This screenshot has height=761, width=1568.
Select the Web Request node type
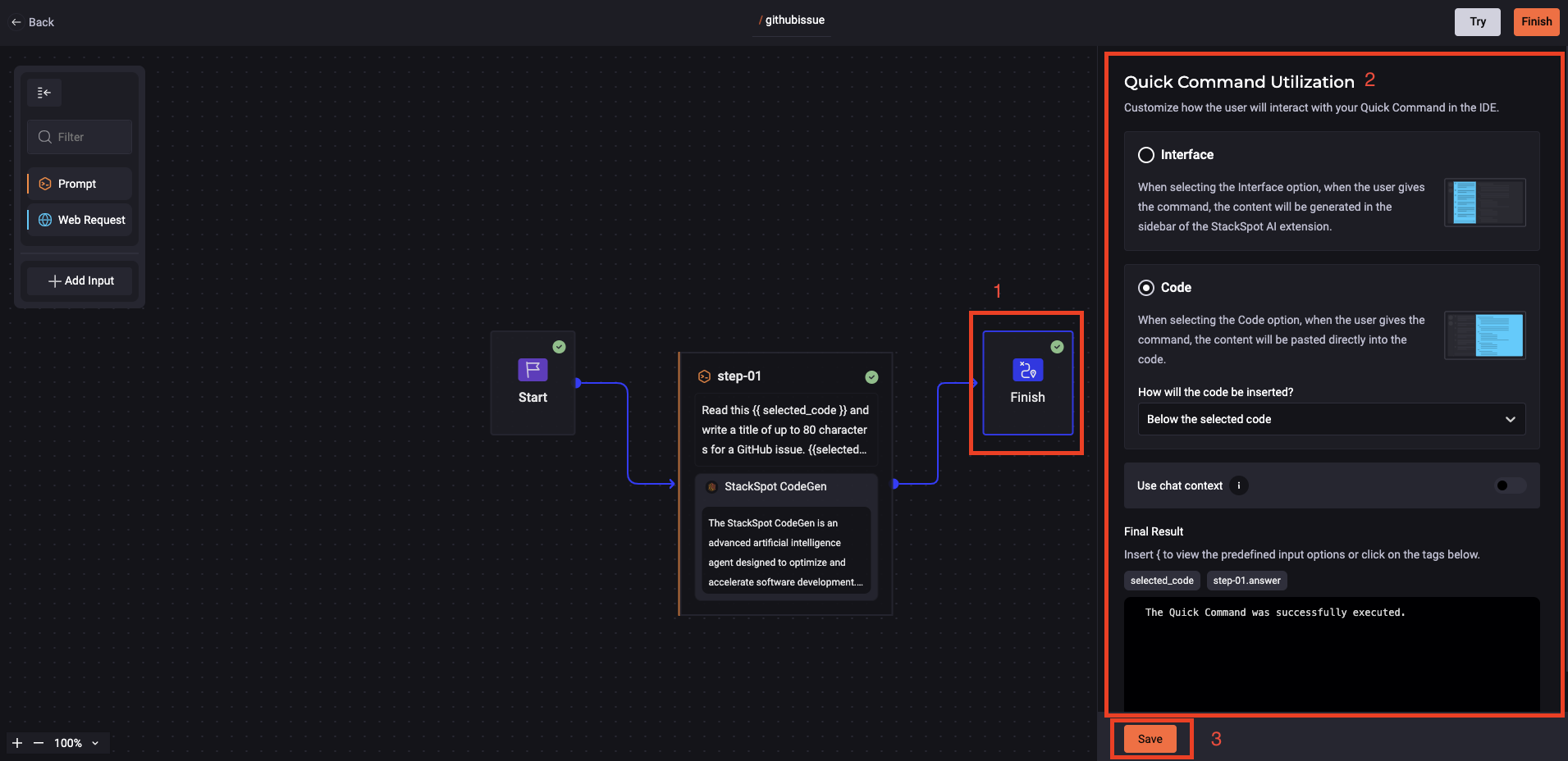[x=79, y=220]
